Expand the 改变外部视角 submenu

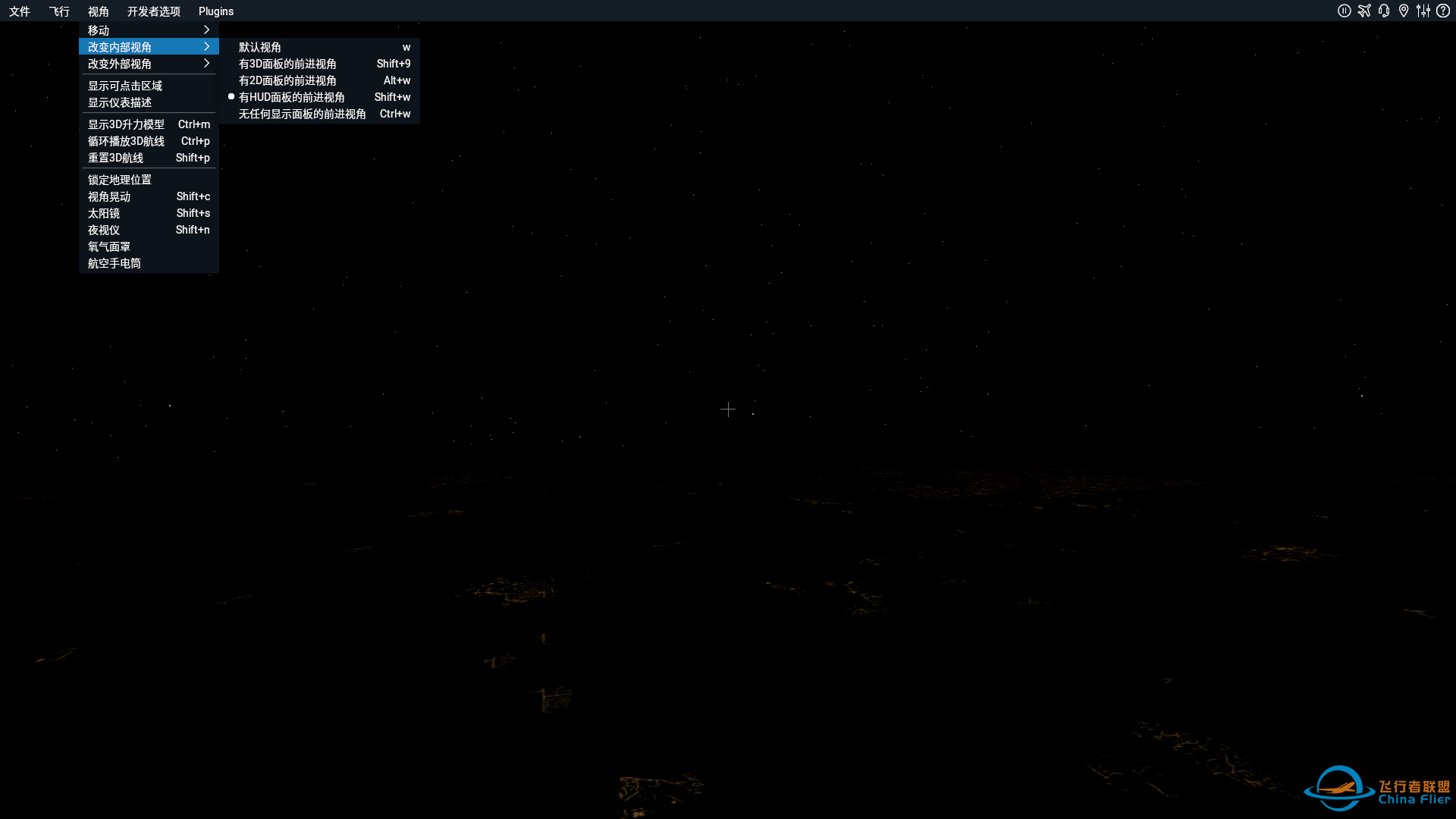coord(149,64)
